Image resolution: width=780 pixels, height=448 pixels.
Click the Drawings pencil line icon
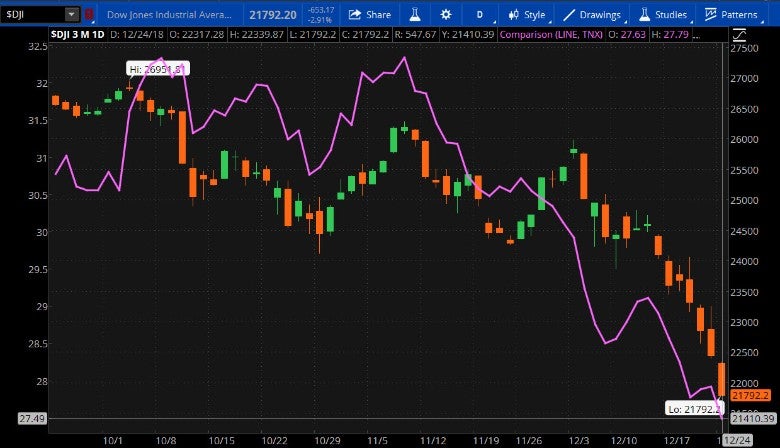[568, 15]
